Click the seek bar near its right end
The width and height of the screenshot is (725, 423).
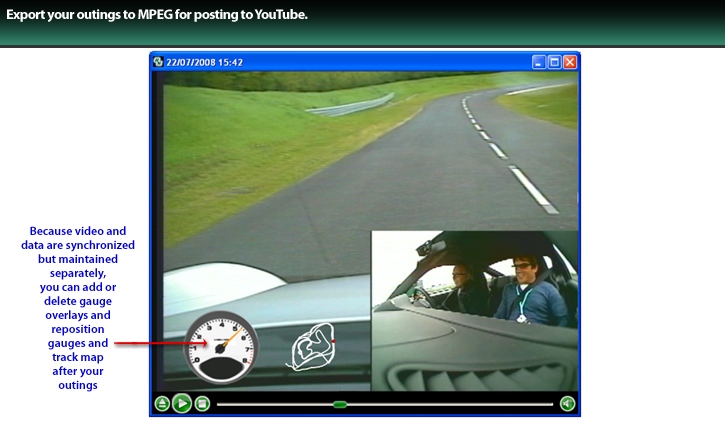tap(540, 404)
